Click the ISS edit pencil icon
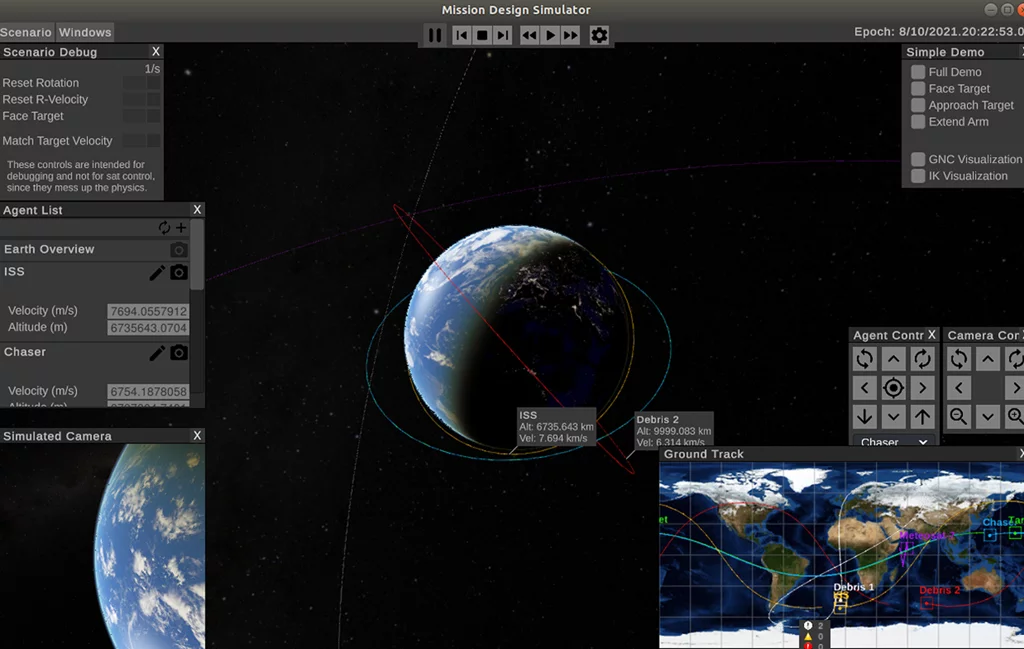 [x=157, y=272]
